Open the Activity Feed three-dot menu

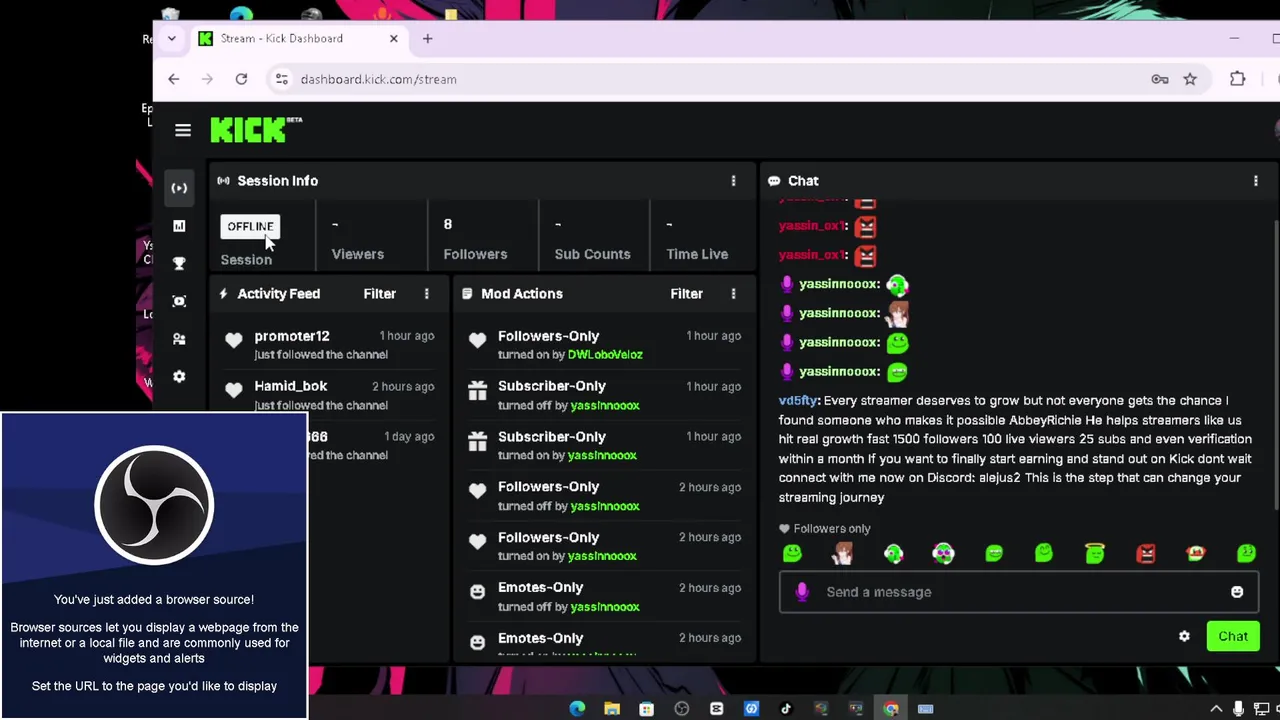click(426, 294)
